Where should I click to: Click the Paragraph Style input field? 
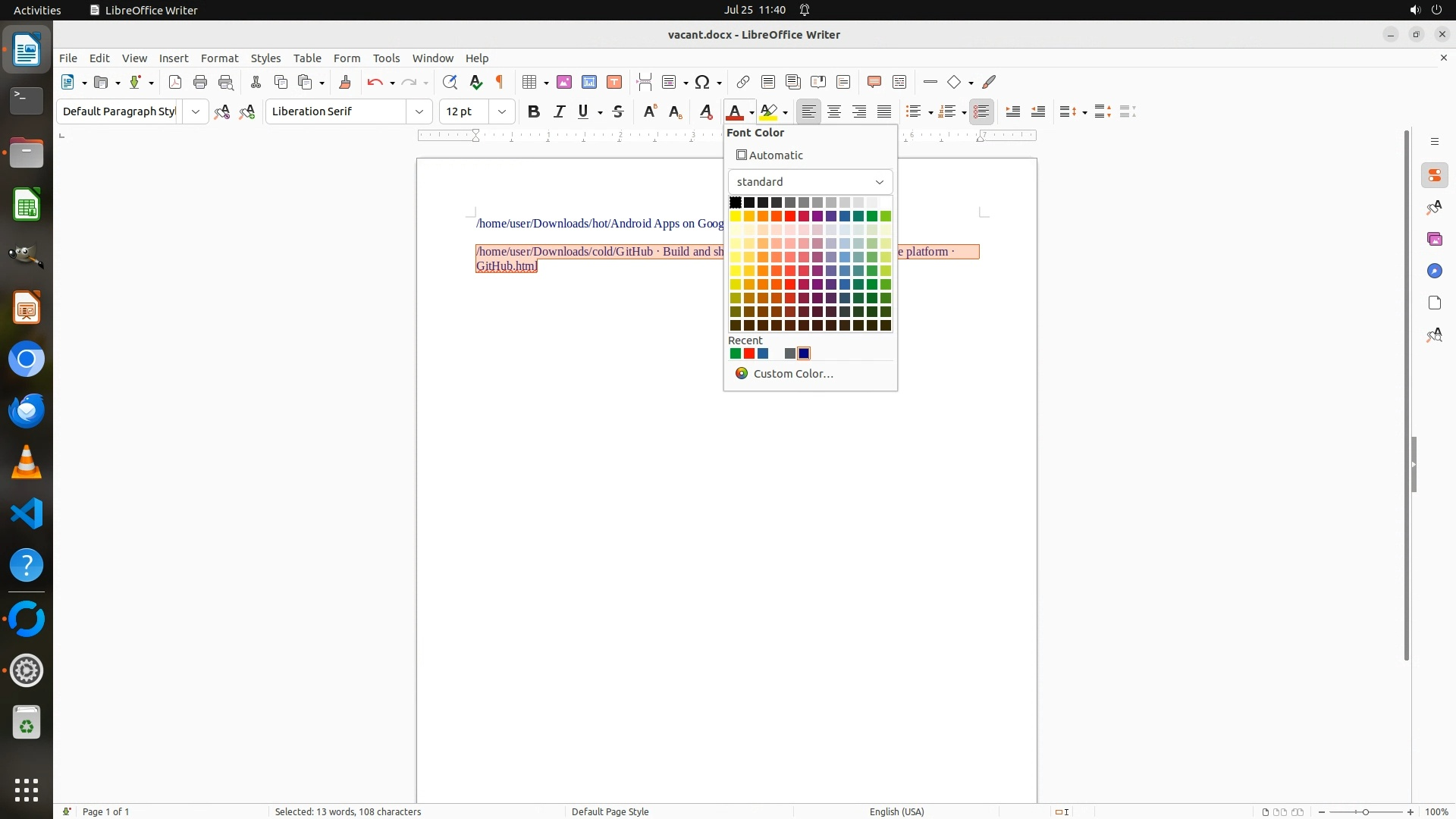119,111
